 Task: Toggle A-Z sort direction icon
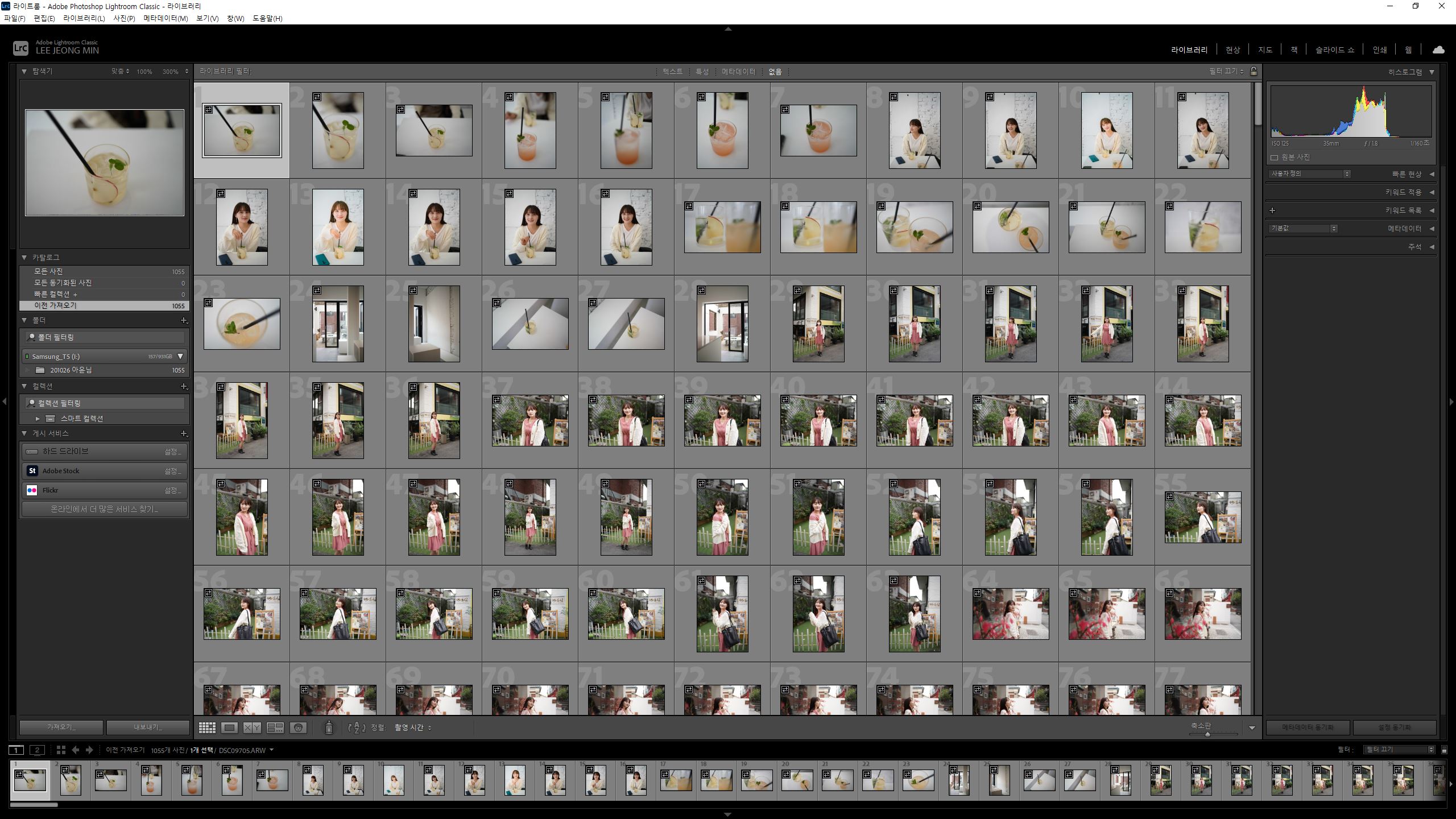pyautogui.click(x=356, y=727)
